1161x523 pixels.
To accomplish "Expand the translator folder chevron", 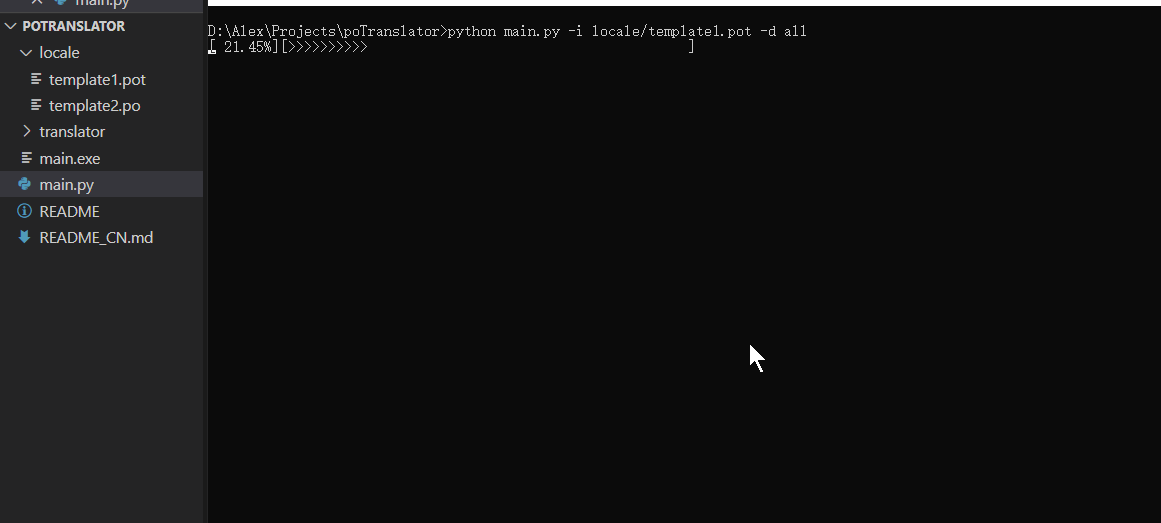I will (27, 131).
